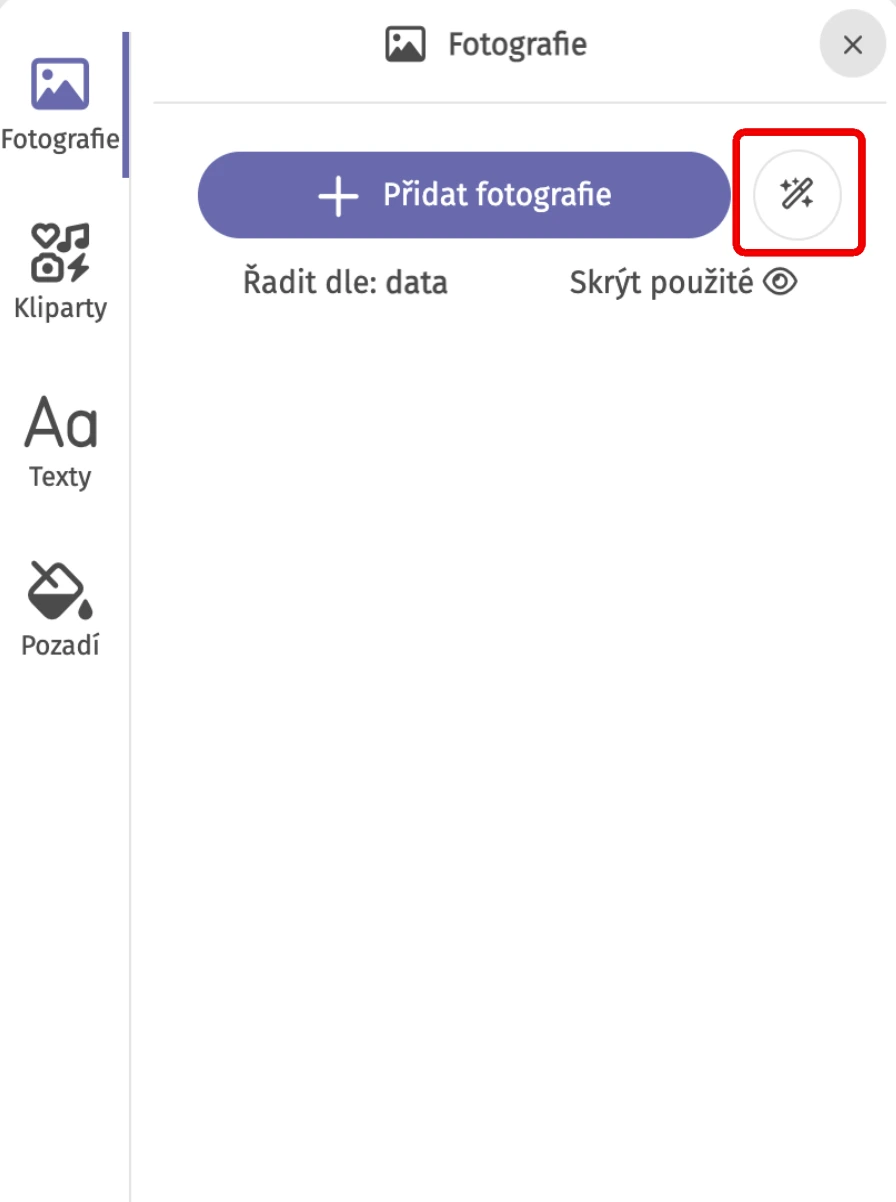The image size is (896, 1202).
Task: Select the Texty "Aa" icon
Action: [x=60, y=423]
